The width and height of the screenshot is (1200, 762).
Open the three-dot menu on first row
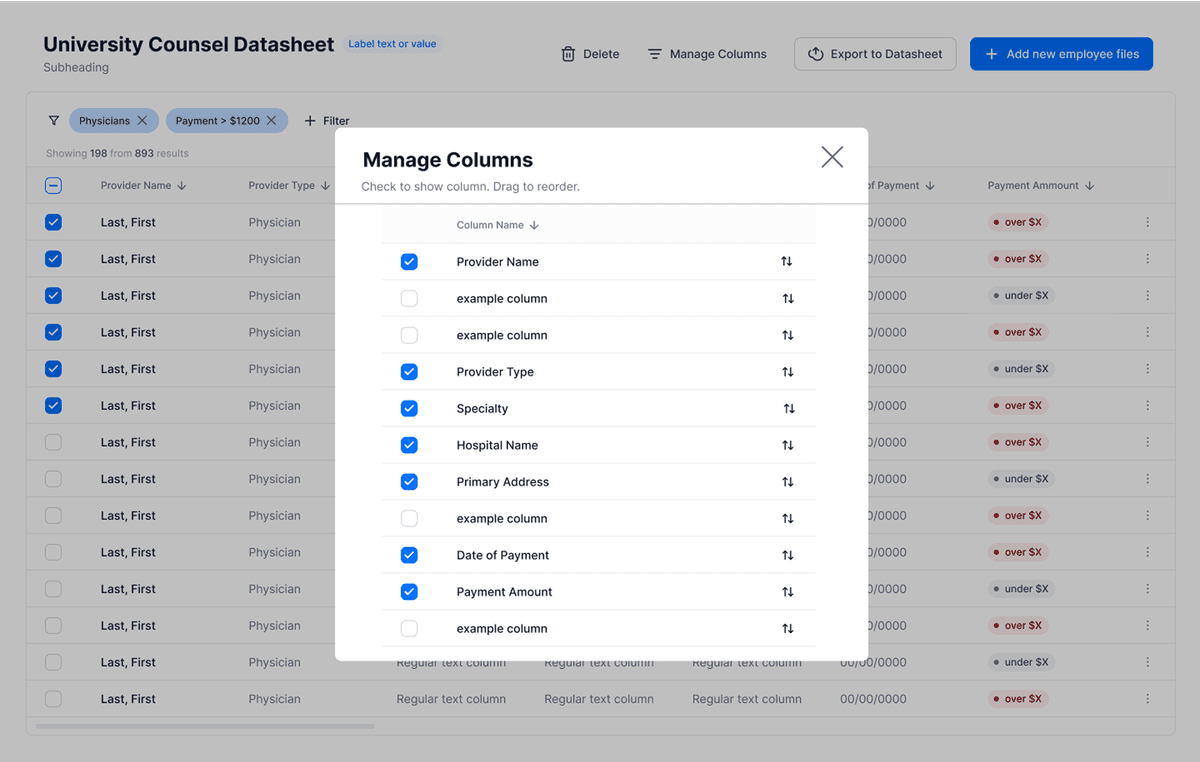1147,223
